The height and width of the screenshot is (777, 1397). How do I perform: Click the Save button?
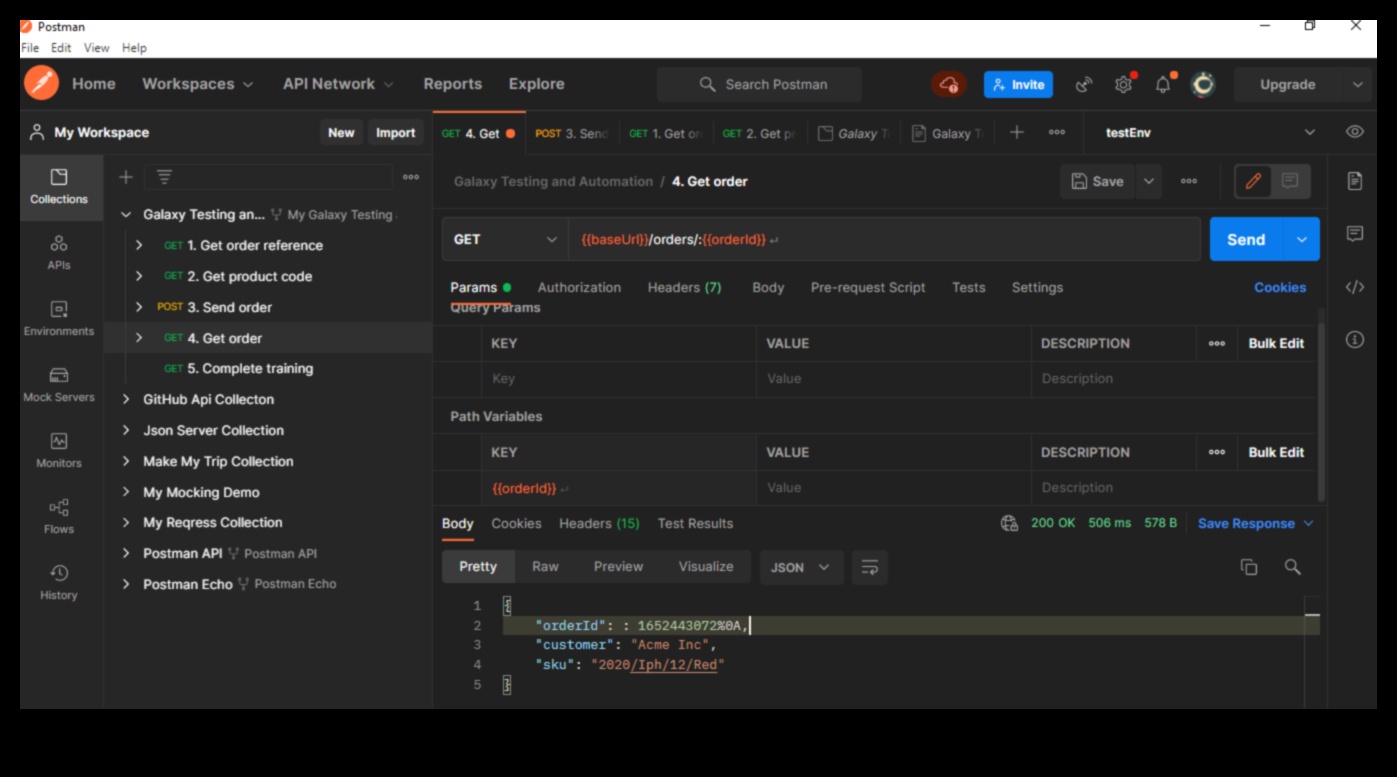pyautogui.click(x=1097, y=181)
